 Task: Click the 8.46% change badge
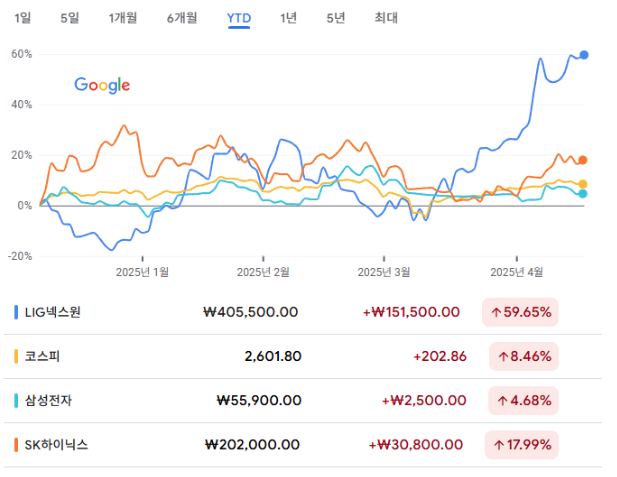click(524, 357)
